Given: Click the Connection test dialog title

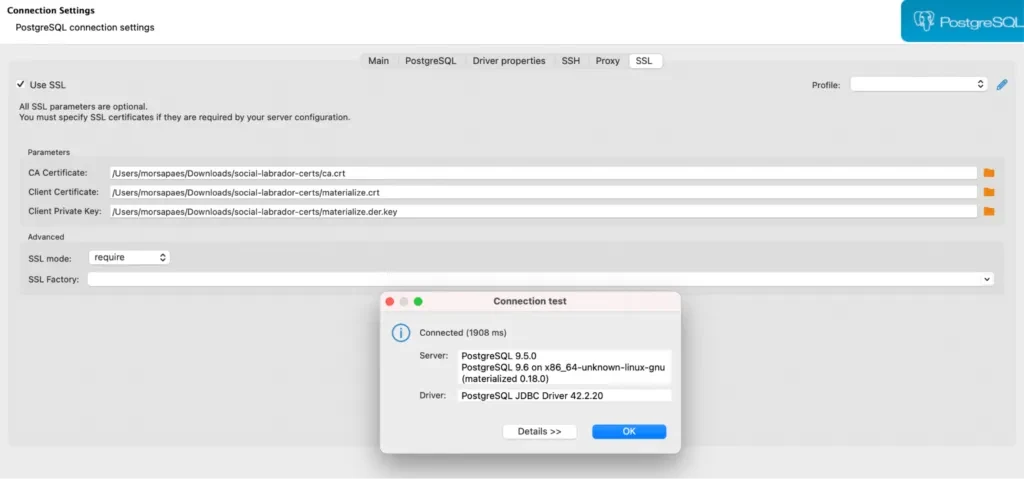Looking at the screenshot, I should (530, 301).
